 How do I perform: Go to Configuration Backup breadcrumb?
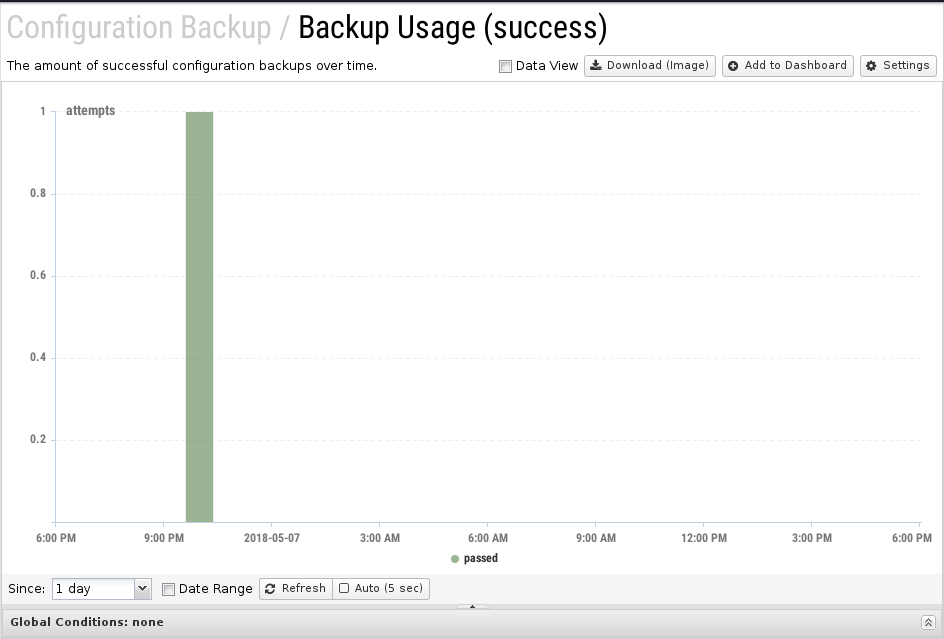pos(139,28)
